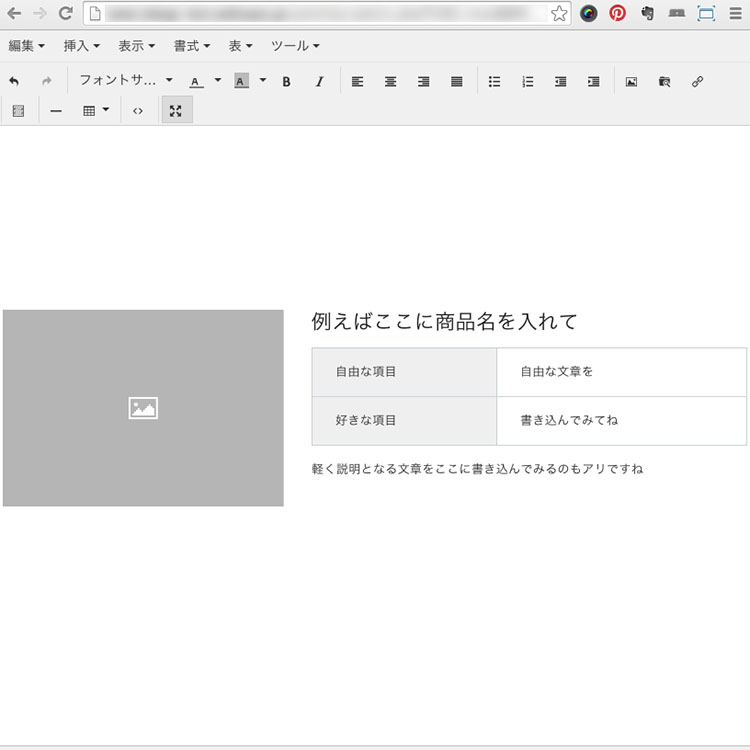Viewport: 750px width, 750px height.
Task: Insert a horizontal rule line
Action: pos(56,111)
